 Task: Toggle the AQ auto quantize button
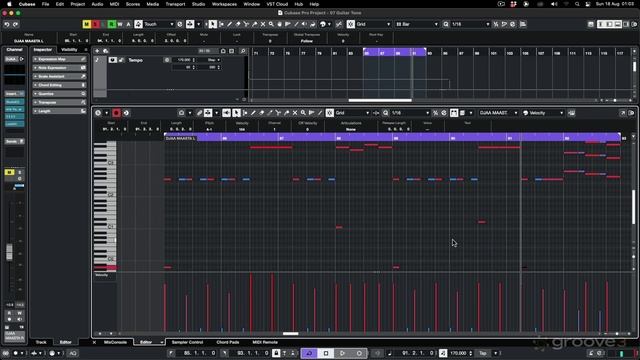pyautogui.click(x=73, y=353)
